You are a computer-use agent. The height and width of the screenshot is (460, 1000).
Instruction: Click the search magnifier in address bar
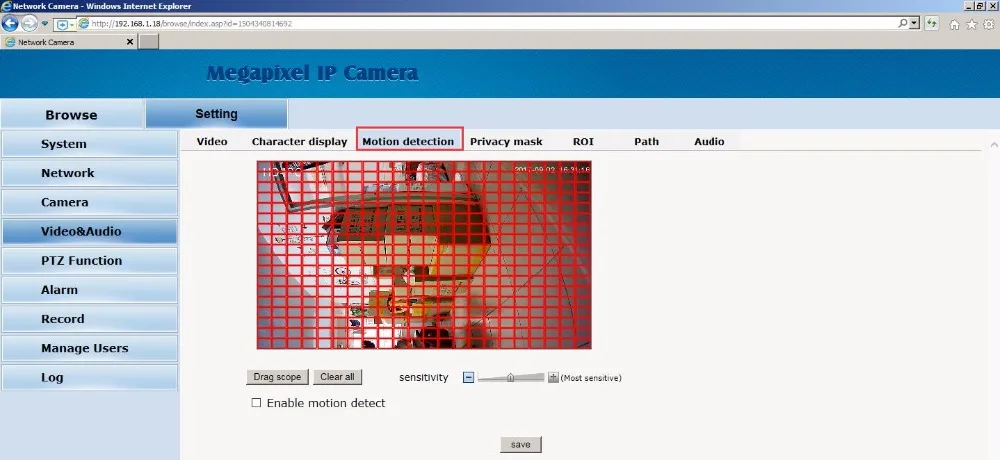(903, 24)
